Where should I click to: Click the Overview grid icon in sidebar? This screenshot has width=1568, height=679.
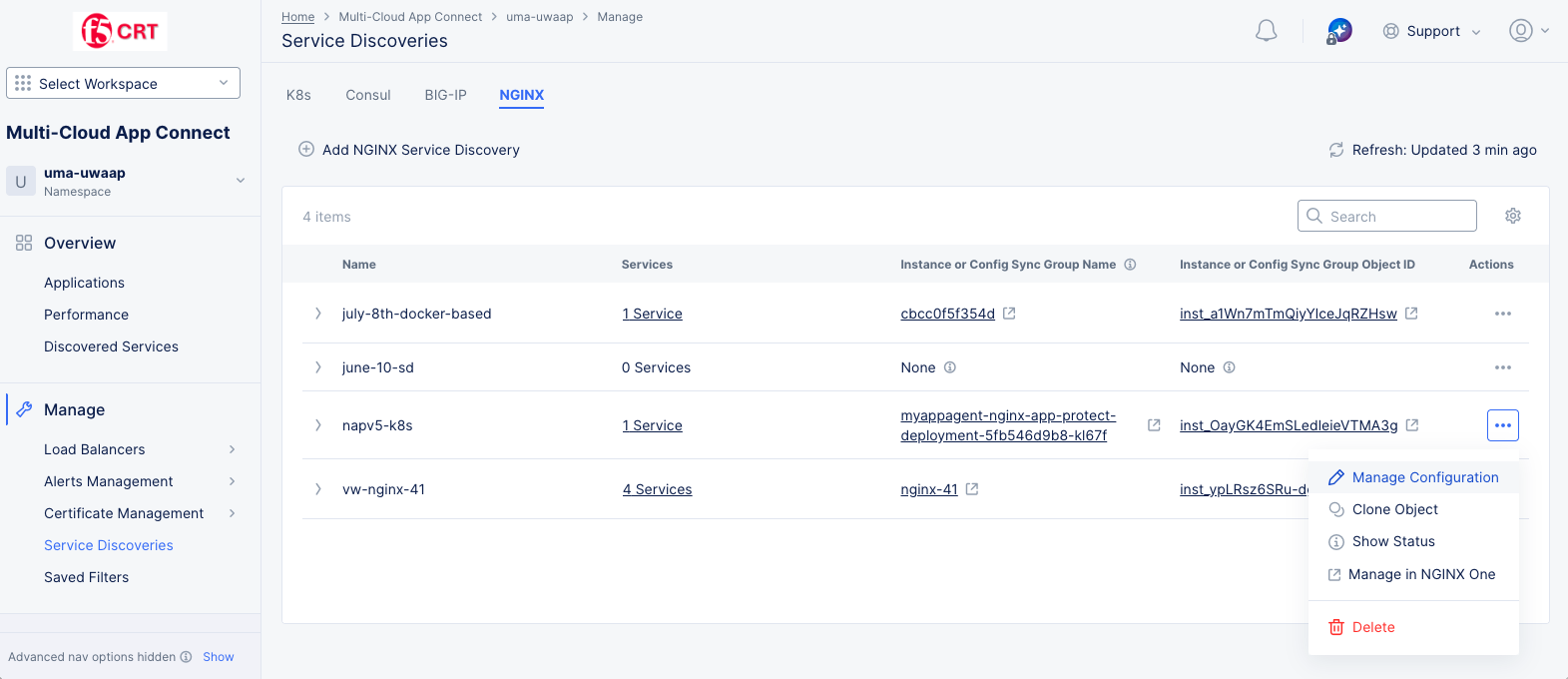coord(24,243)
